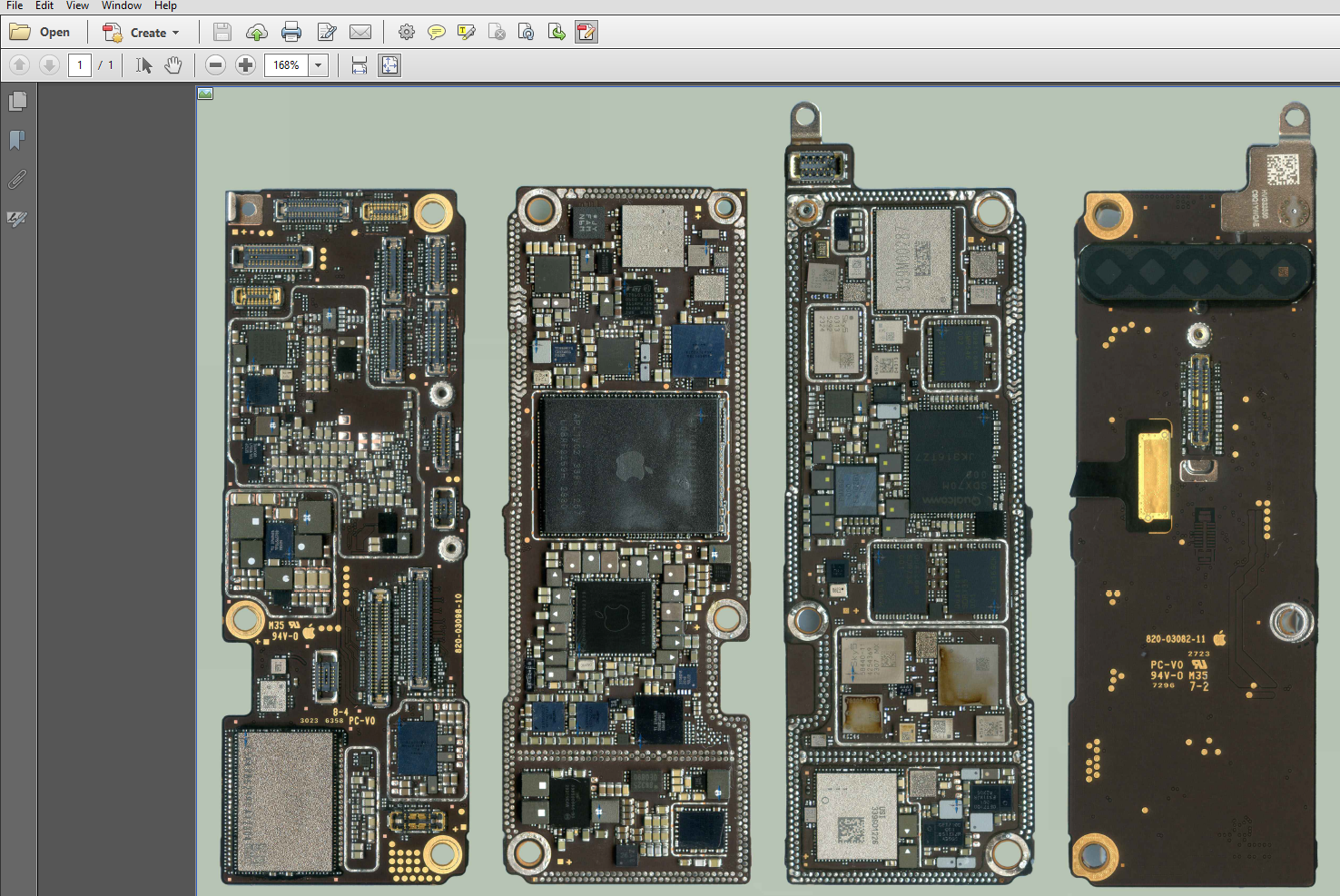Add a sticky note comment
This screenshot has width=1340, height=896.
pyautogui.click(x=437, y=33)
